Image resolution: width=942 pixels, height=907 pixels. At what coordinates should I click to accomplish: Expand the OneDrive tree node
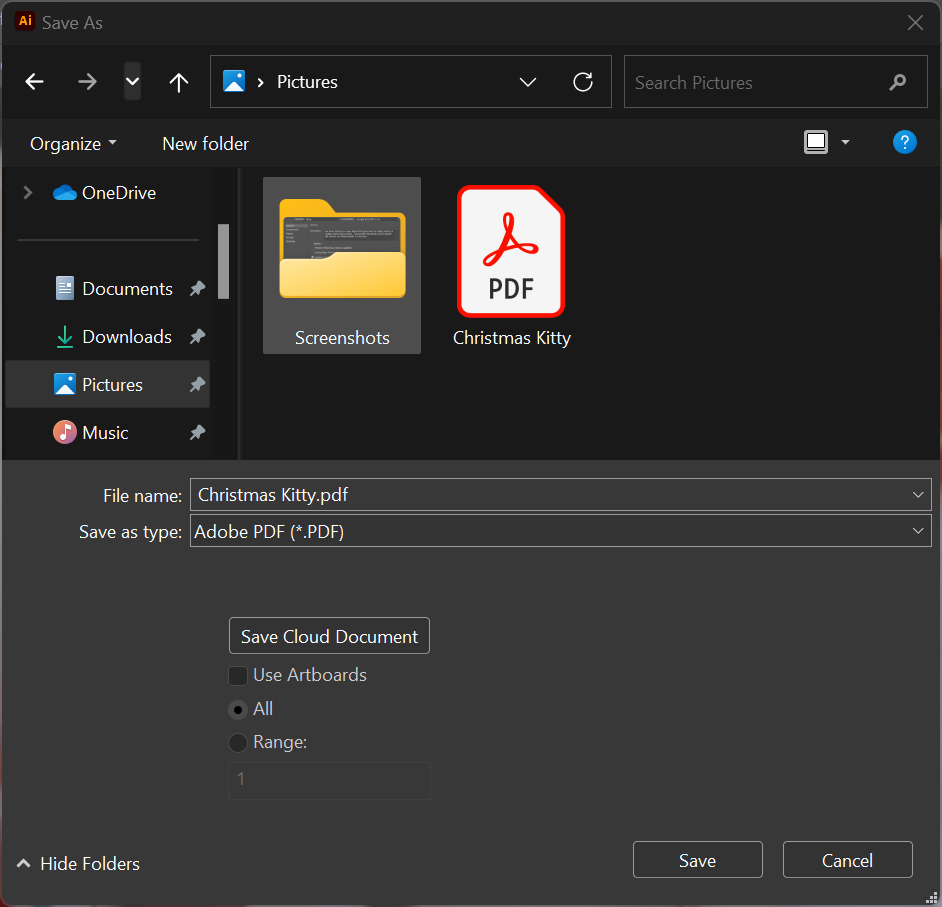28,193
